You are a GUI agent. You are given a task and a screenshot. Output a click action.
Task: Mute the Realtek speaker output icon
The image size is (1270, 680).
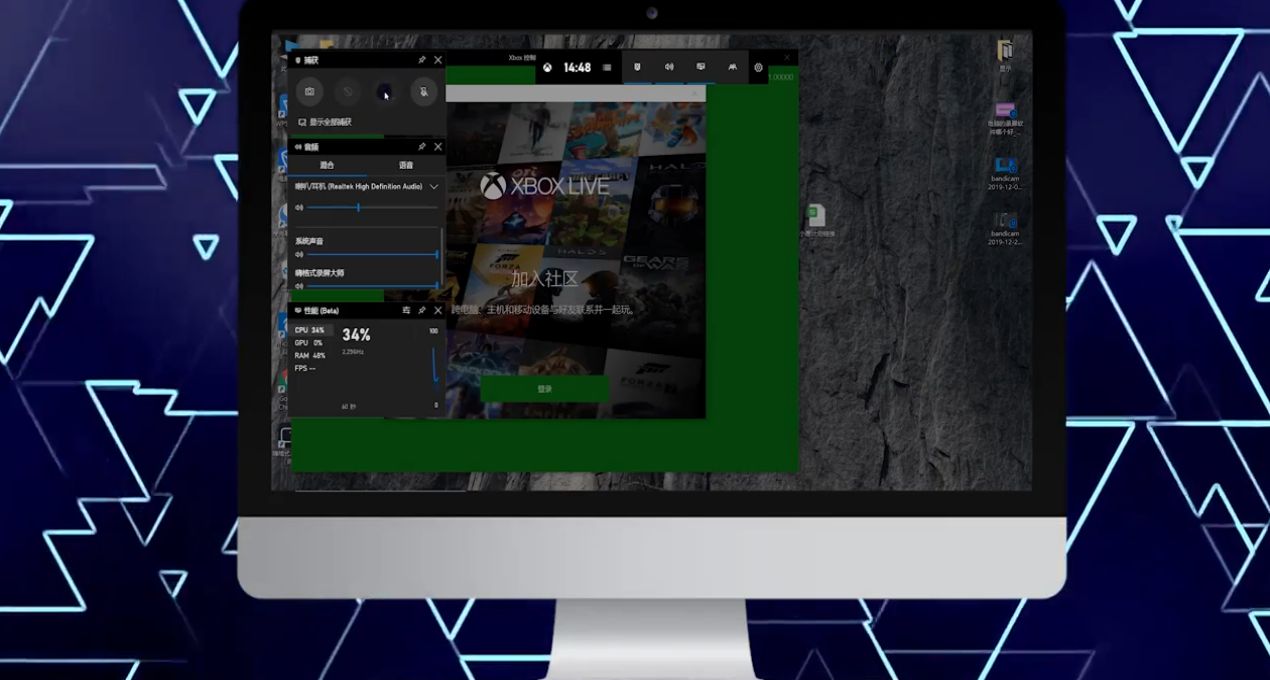(x=299, y=207)
